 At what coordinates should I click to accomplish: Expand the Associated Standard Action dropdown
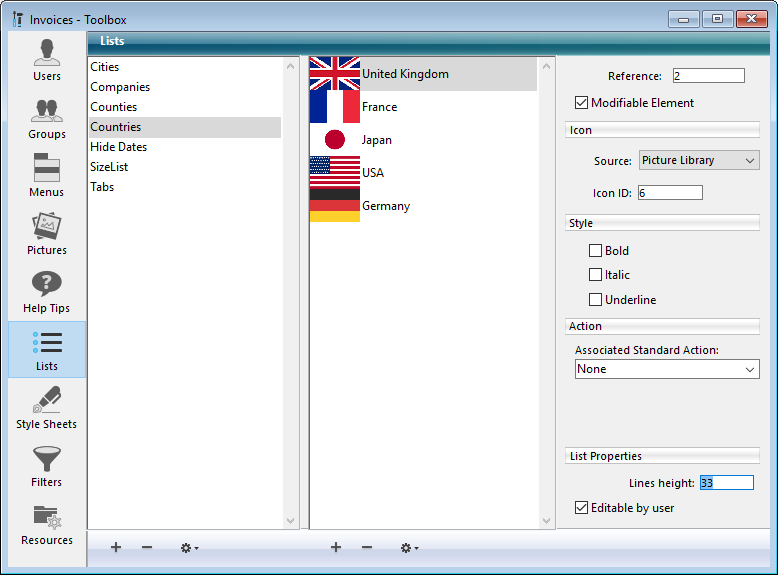pyautogui.click(x=667, y=369)
